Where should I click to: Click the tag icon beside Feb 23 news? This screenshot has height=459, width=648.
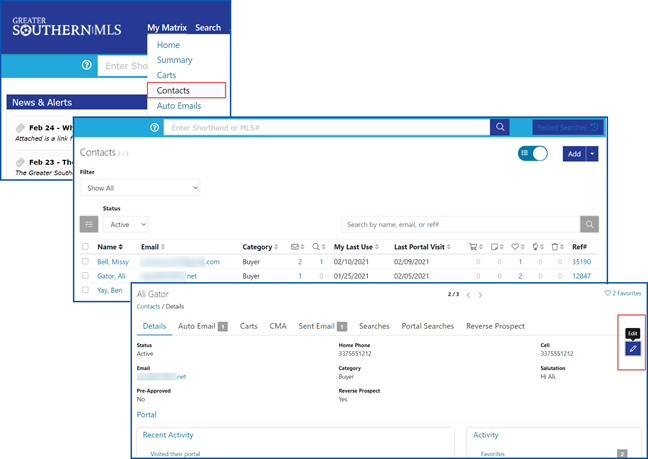[20, 162]
